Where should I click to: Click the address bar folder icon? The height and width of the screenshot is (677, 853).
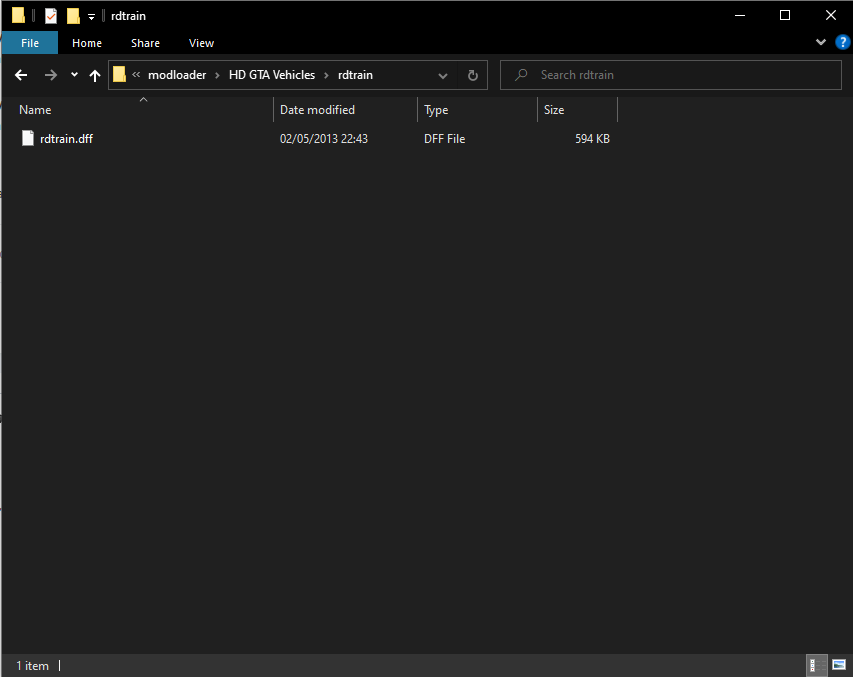coord(119,75)
